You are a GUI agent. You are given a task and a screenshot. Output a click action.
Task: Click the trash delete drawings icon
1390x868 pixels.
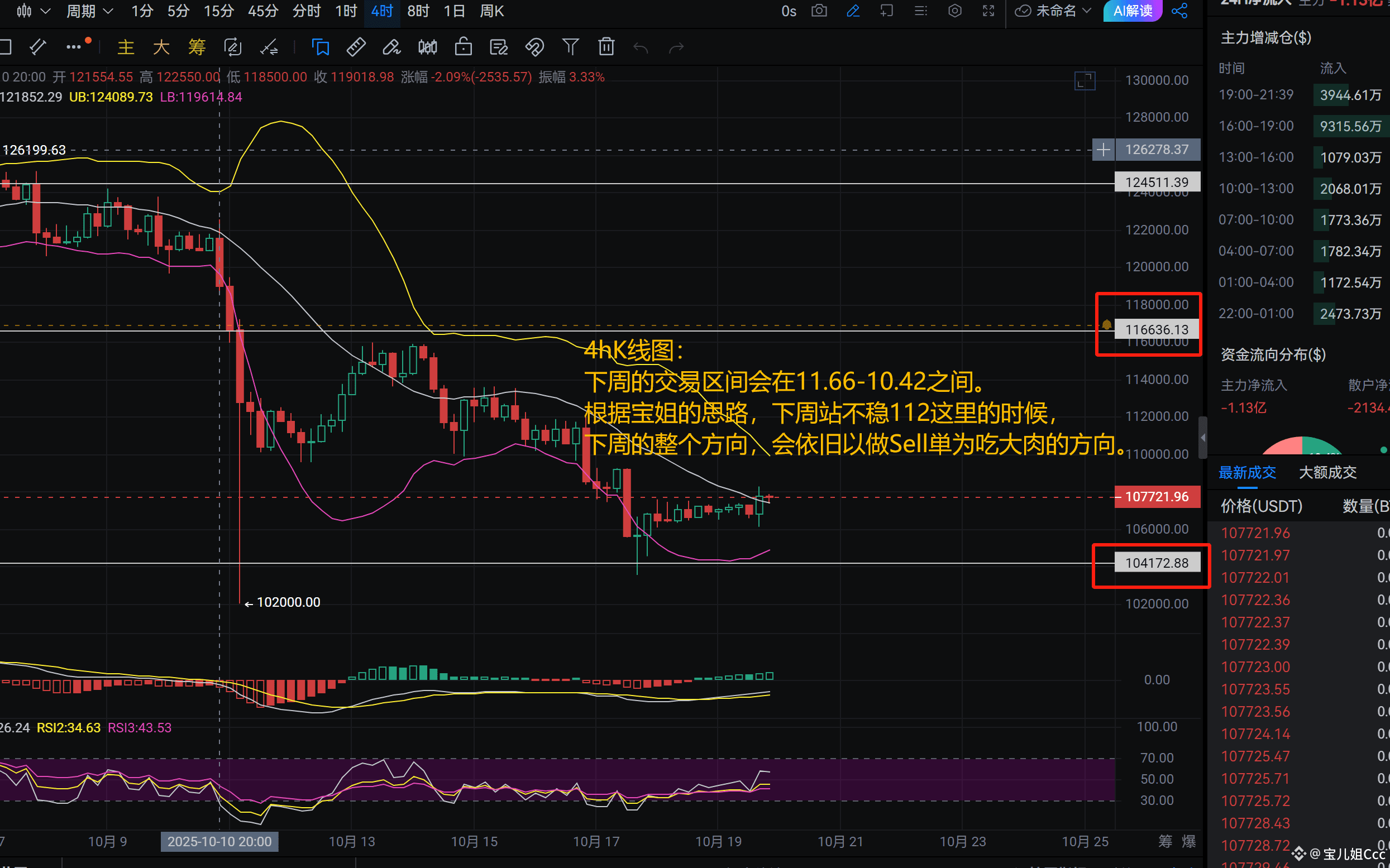606,47
